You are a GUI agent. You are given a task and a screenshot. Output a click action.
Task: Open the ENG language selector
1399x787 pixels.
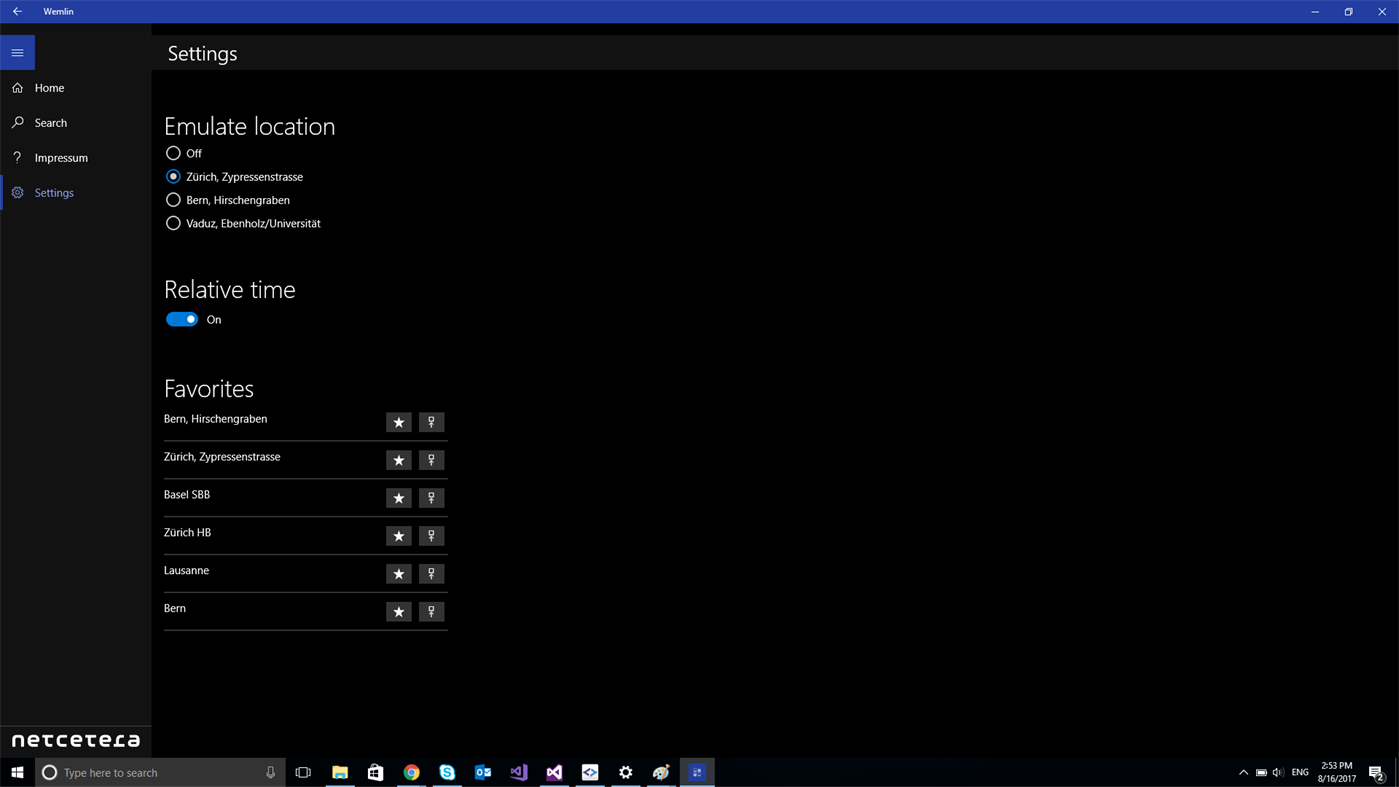pos(1299,771)
